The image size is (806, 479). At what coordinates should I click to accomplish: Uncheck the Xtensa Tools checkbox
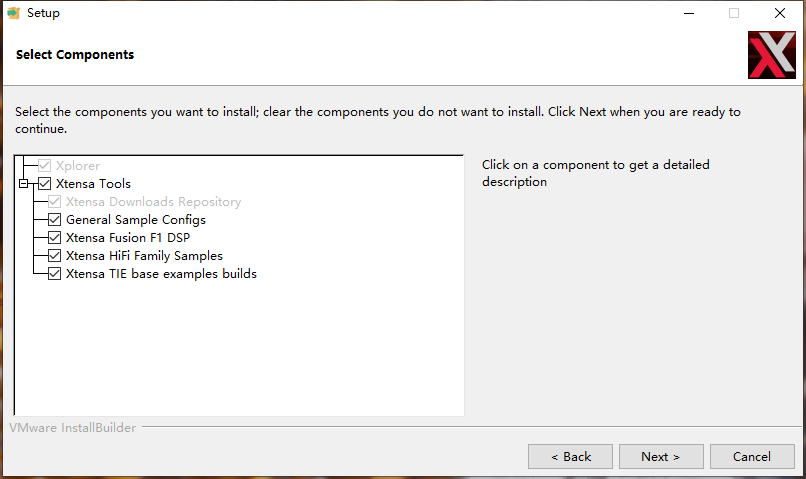coord(44,184)
